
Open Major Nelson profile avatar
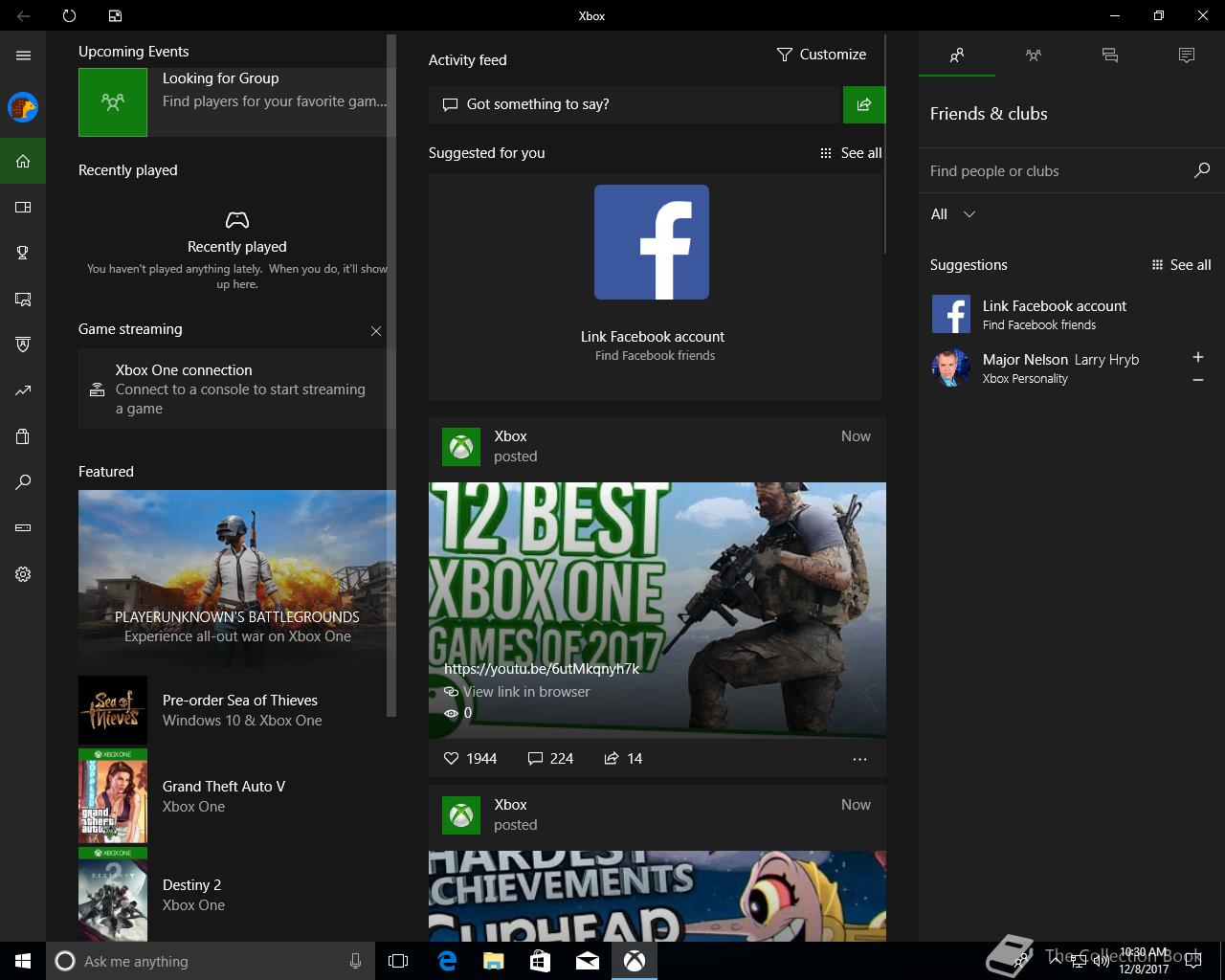click(951, 367)
